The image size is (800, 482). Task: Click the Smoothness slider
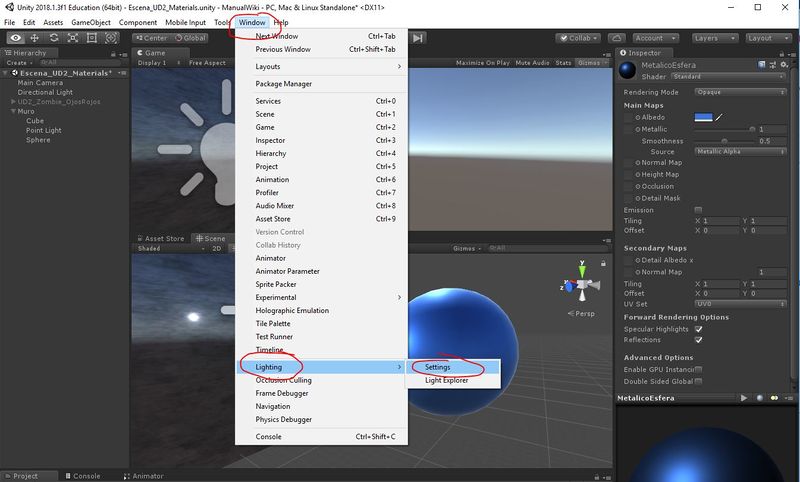725,141
